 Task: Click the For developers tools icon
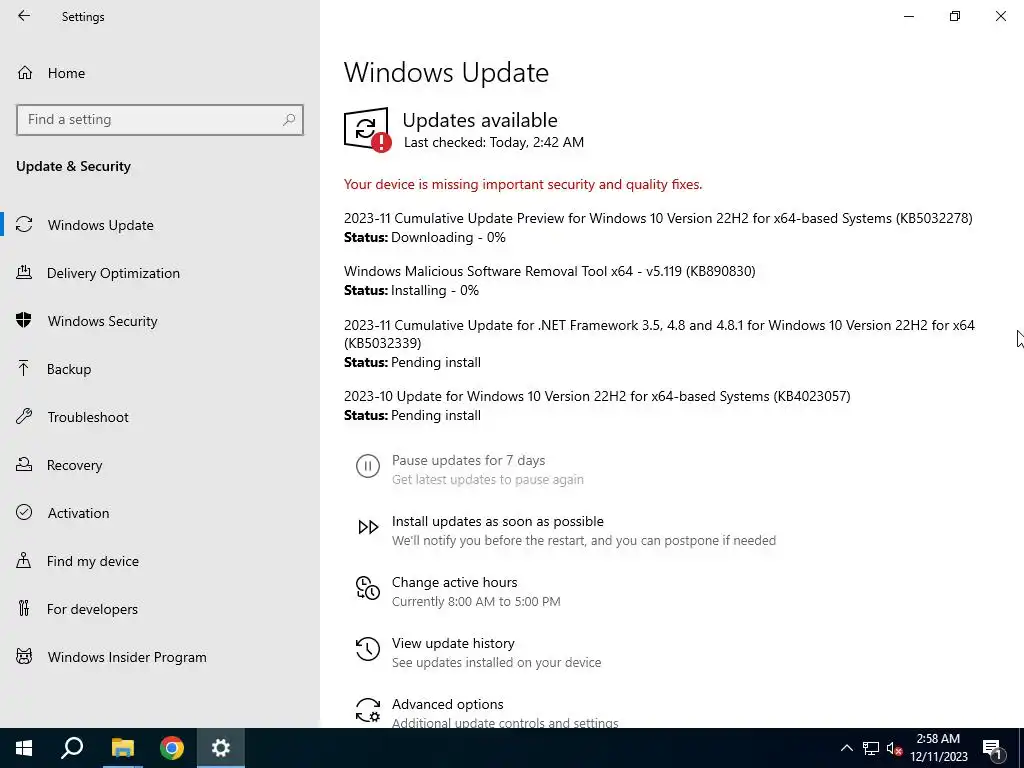(x=24, y=608)
